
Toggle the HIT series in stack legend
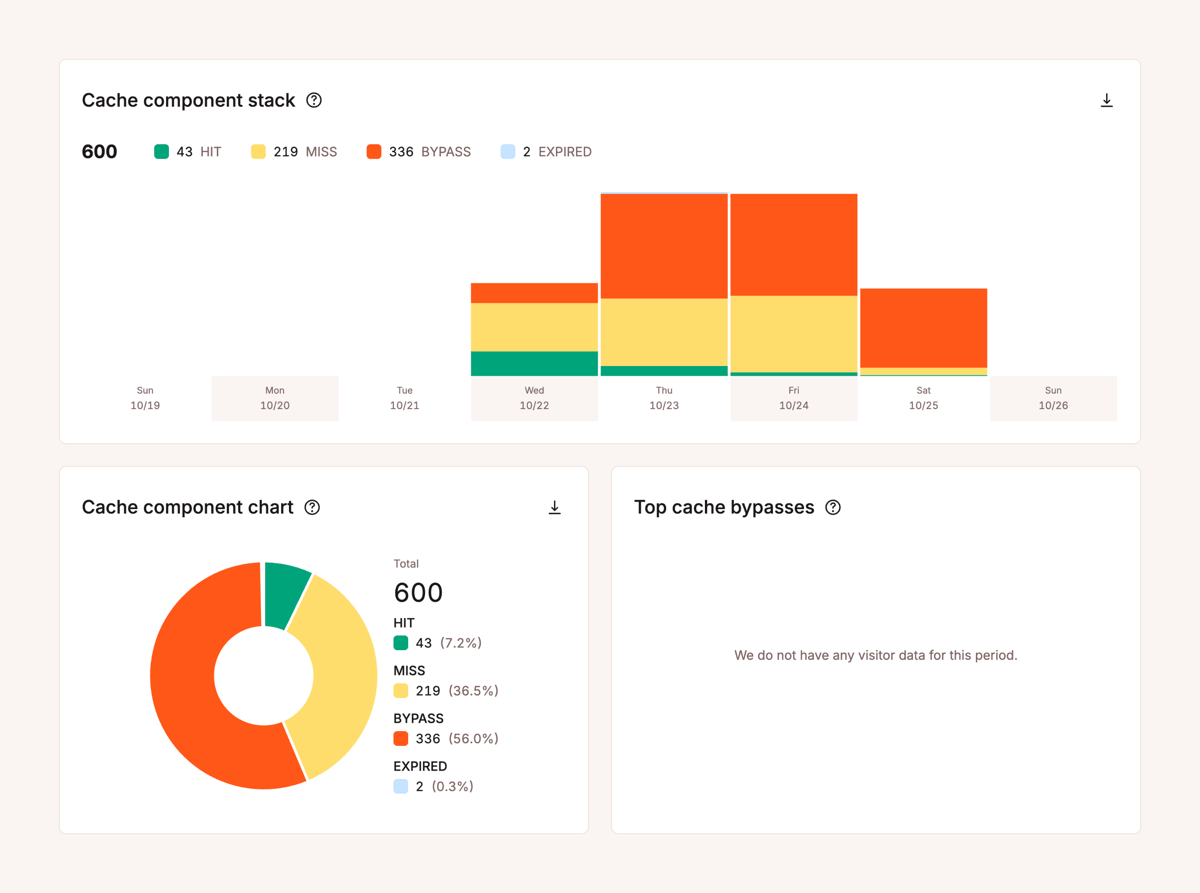click(187, 151)
